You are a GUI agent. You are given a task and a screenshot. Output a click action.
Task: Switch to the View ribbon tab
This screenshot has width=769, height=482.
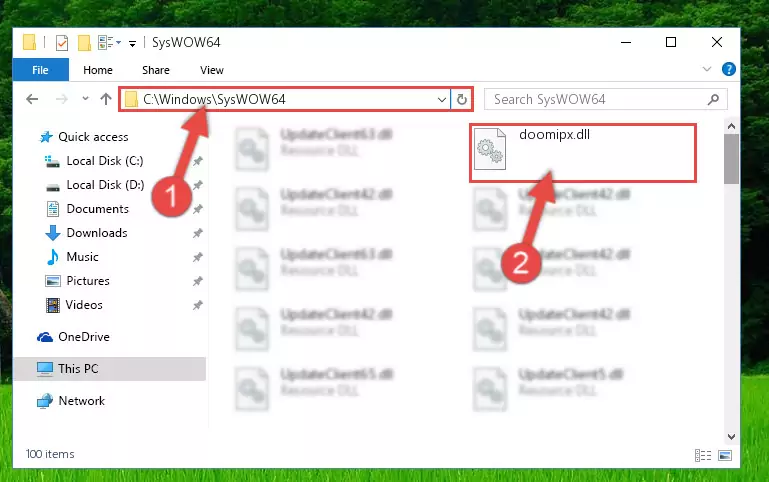point(212,70)
